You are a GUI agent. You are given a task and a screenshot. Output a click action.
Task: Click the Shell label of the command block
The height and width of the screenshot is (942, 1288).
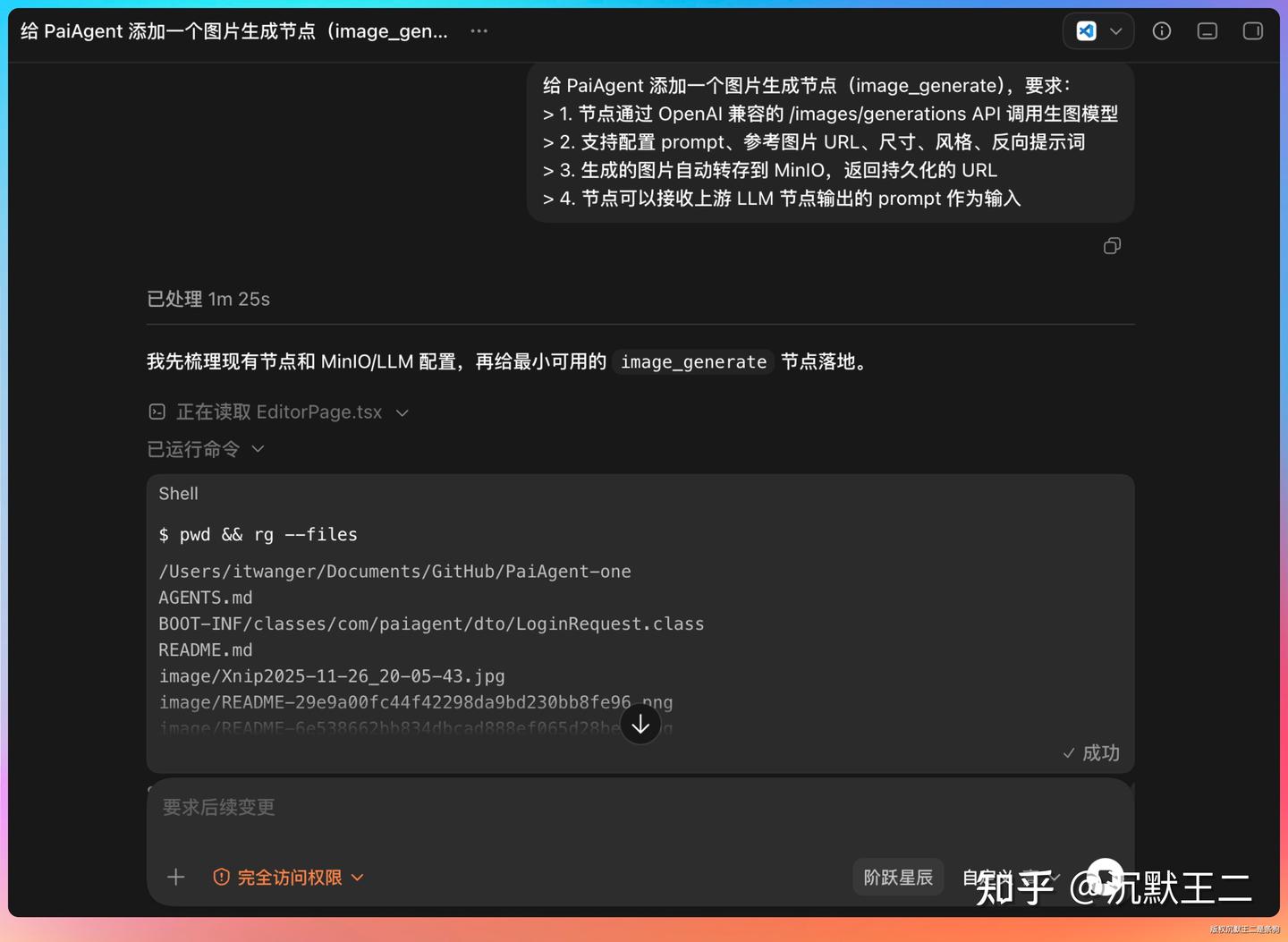coord(179,494)
